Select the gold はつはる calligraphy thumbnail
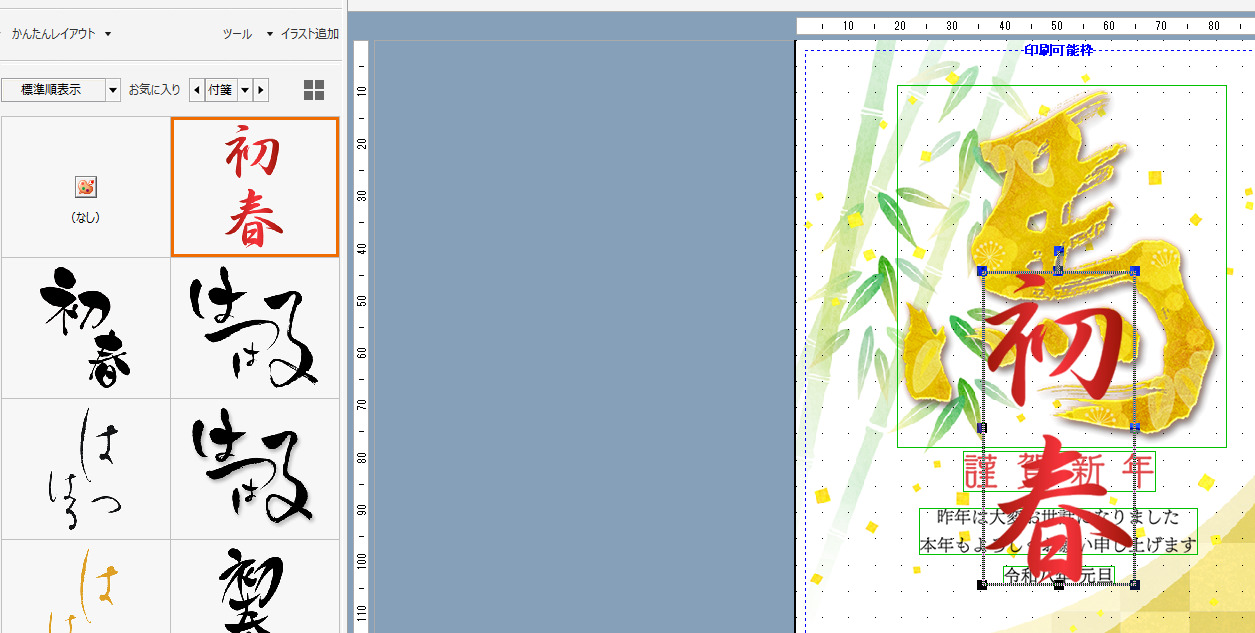The height and width of the screenshot is (633, 1255). point(86,590)
